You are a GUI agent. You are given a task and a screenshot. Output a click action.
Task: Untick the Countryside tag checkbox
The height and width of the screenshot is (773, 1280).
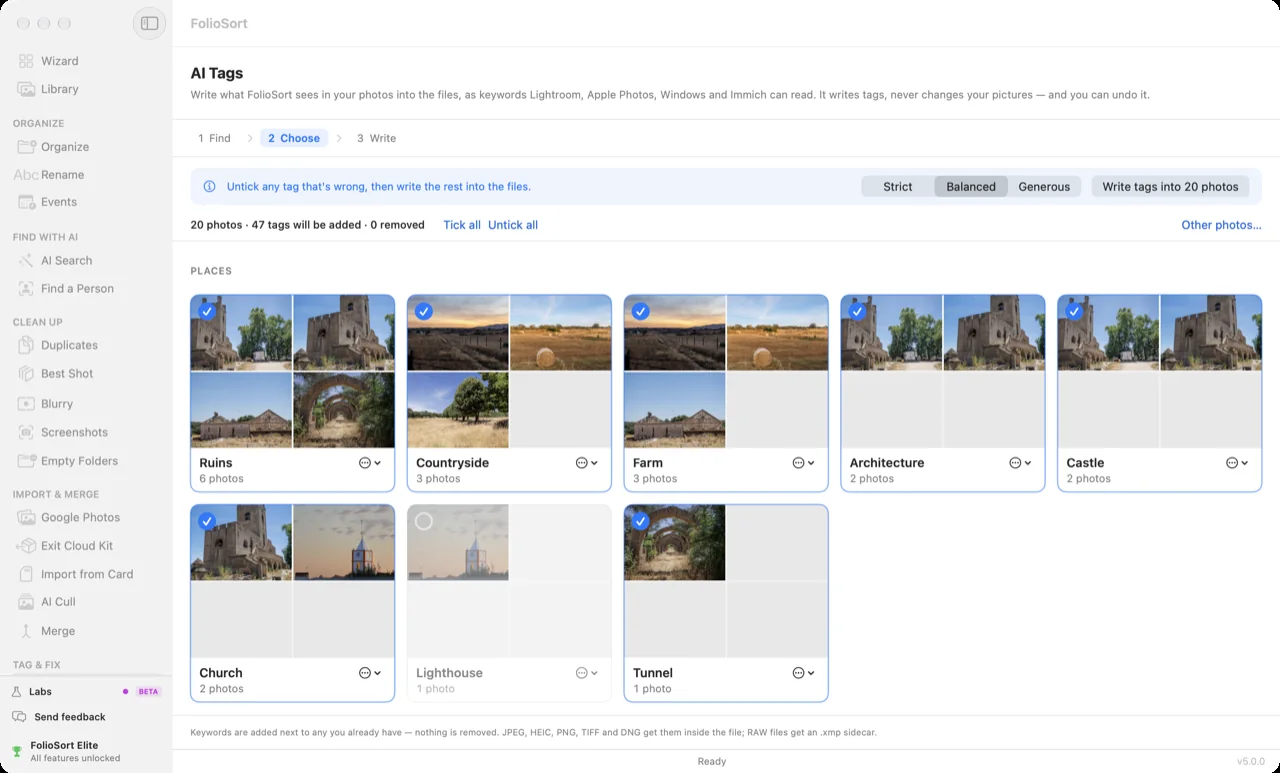tap(424, 311)
